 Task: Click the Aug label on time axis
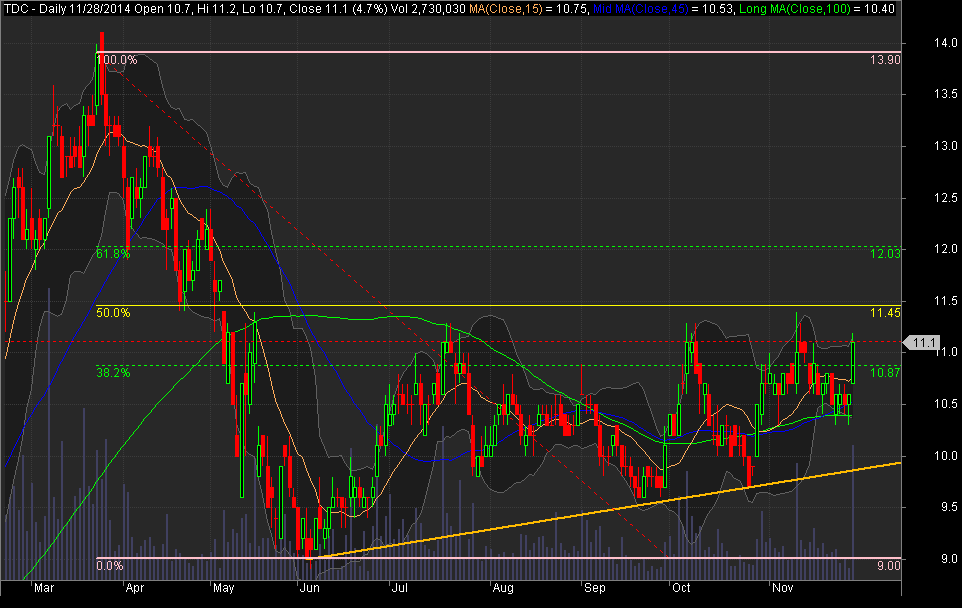[x=502, y=588]
